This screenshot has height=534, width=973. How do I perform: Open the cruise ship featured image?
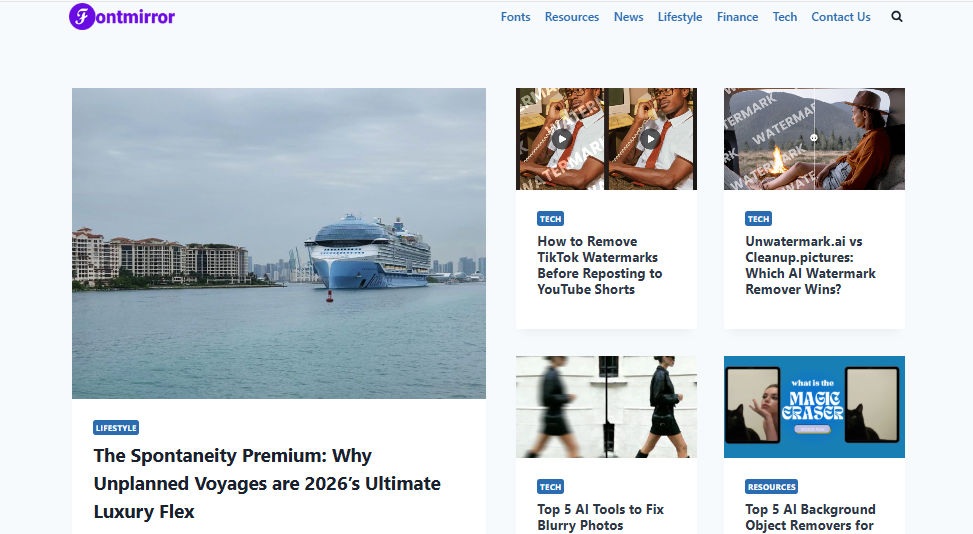[279, 243]
